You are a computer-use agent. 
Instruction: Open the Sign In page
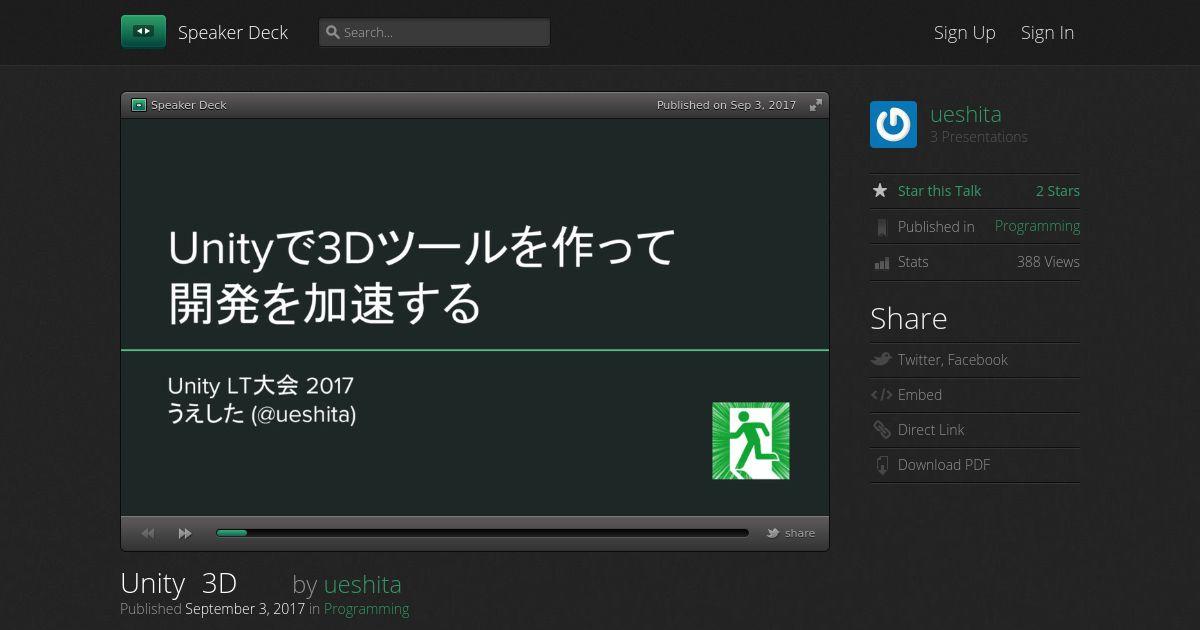pyautogui.click(x=1047, y=32)
